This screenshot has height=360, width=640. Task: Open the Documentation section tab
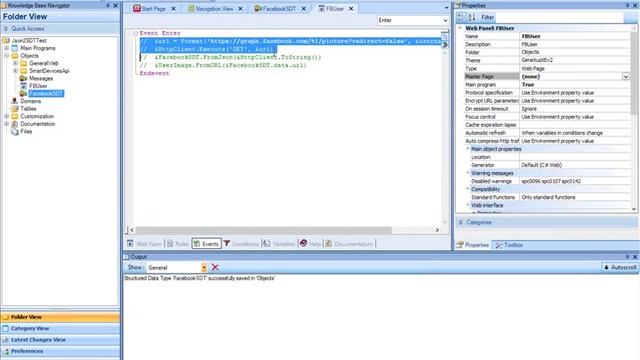349,244
